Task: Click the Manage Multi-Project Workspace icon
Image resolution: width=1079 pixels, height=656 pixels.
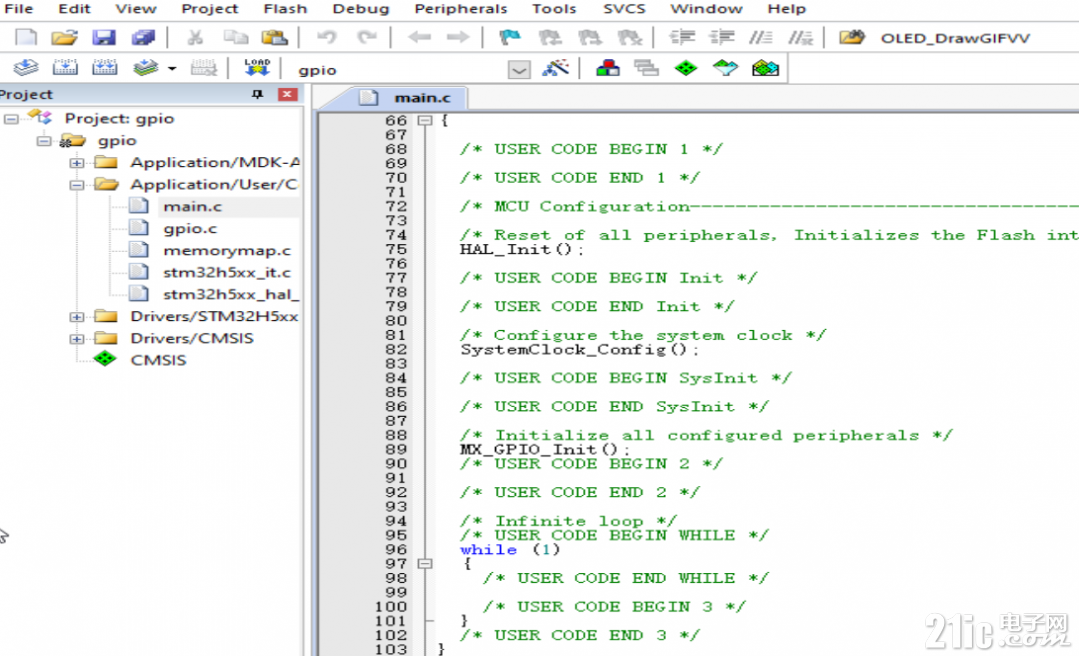Action: [x=646, y=67]
